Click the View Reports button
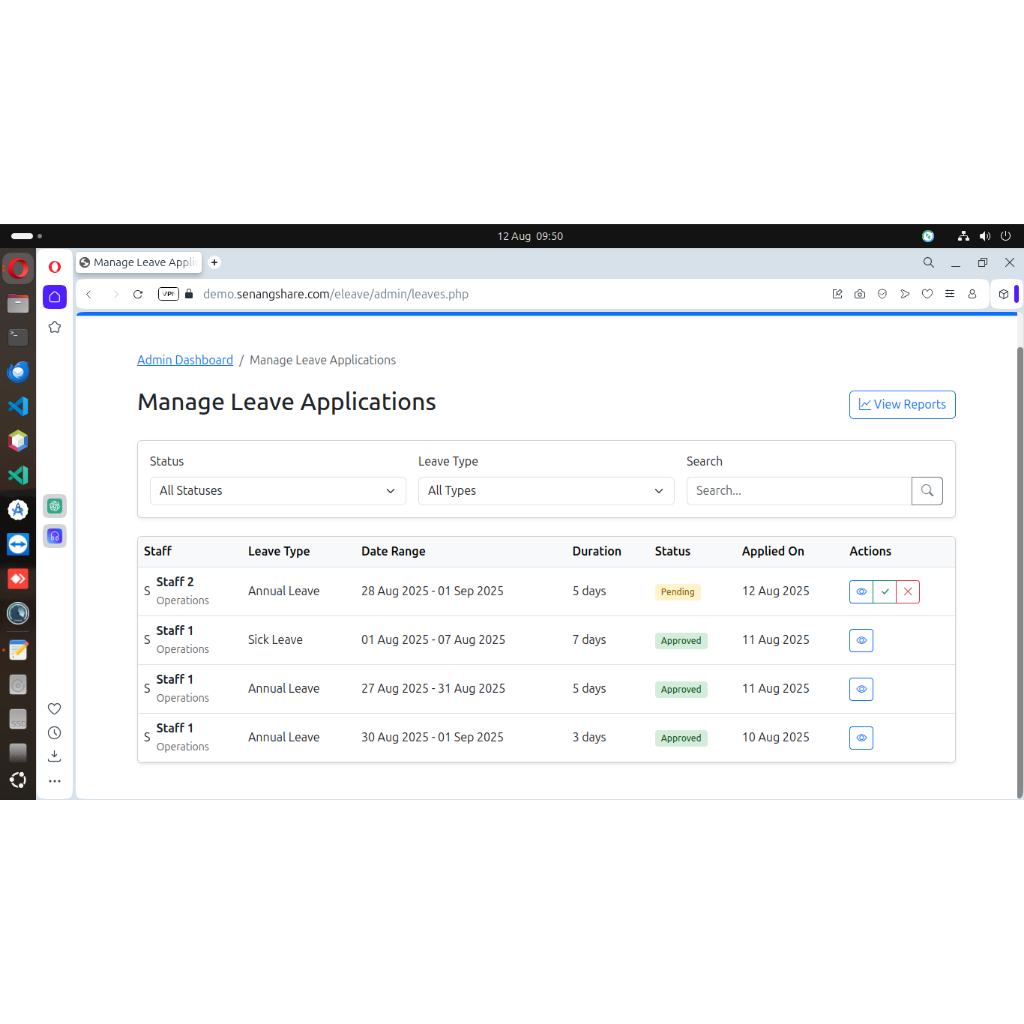 tap(902, 405)
